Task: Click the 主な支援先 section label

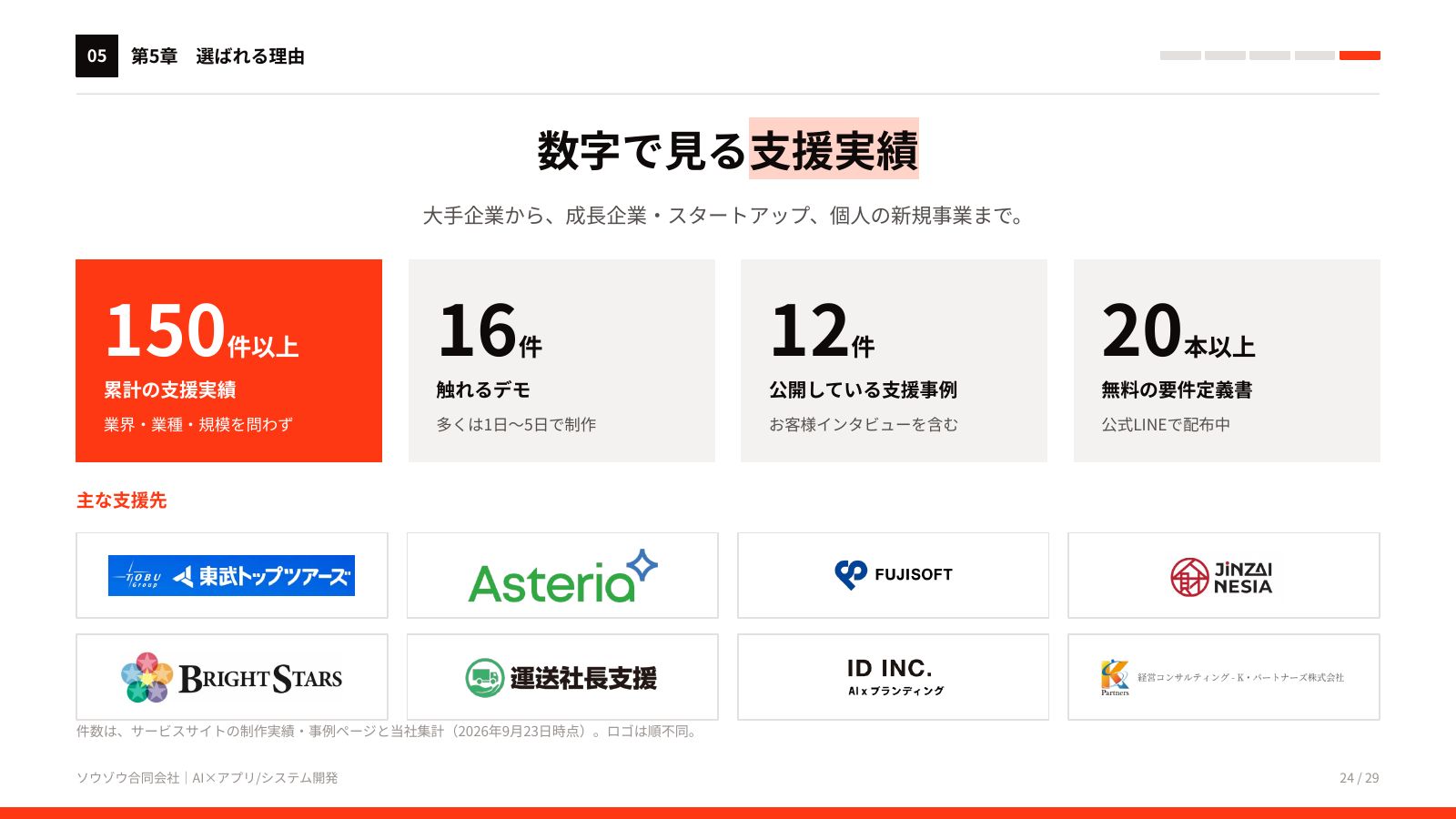Action: (x=122, y=500)
